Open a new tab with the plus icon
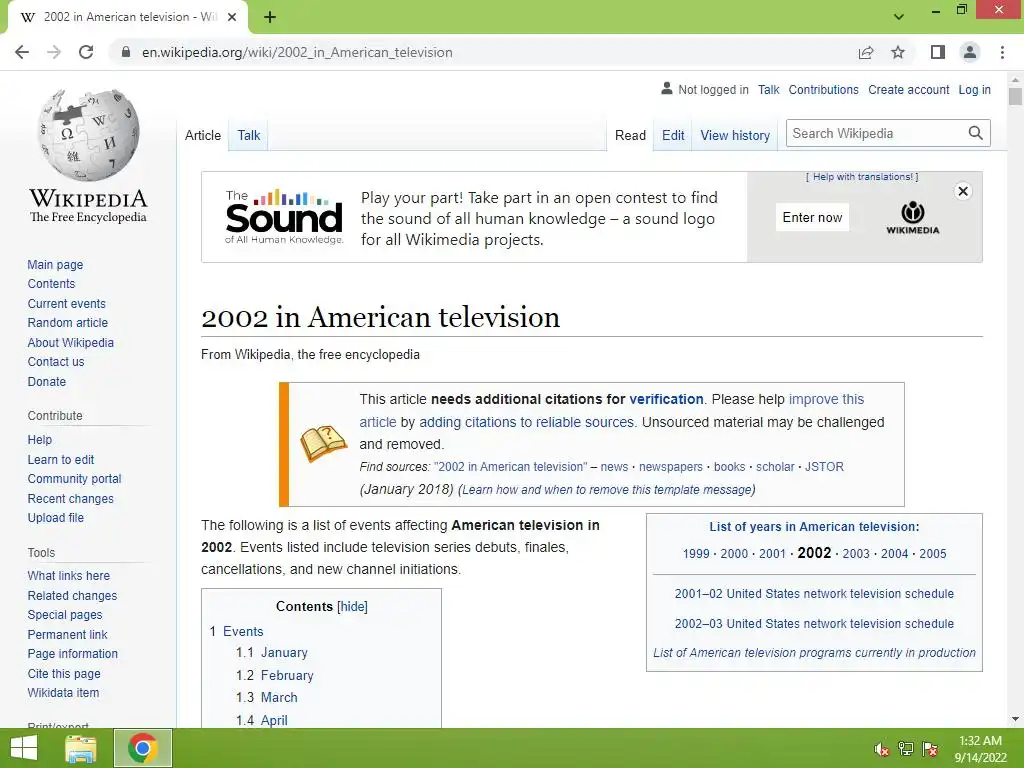The width and height of the screenshot is (1024, 768). click(270, 17)
